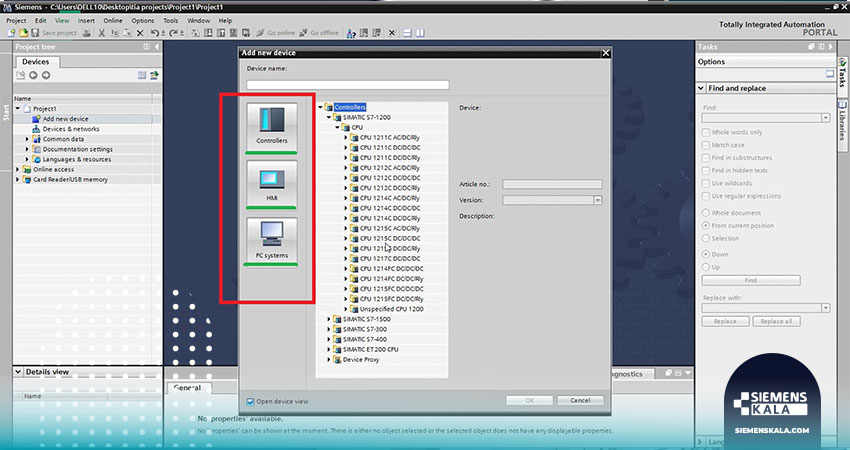850x450 pixels.
Task: Click the forward arrow in the Project tree toolbar
Action: click(46, 75)
